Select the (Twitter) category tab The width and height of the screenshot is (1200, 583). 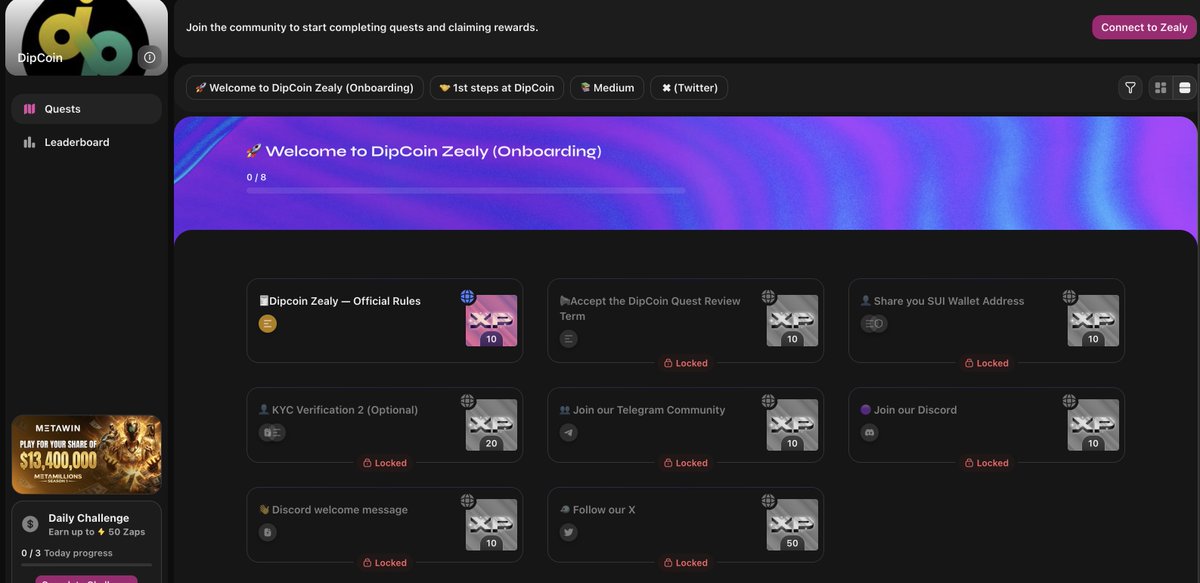coord(689,88)
